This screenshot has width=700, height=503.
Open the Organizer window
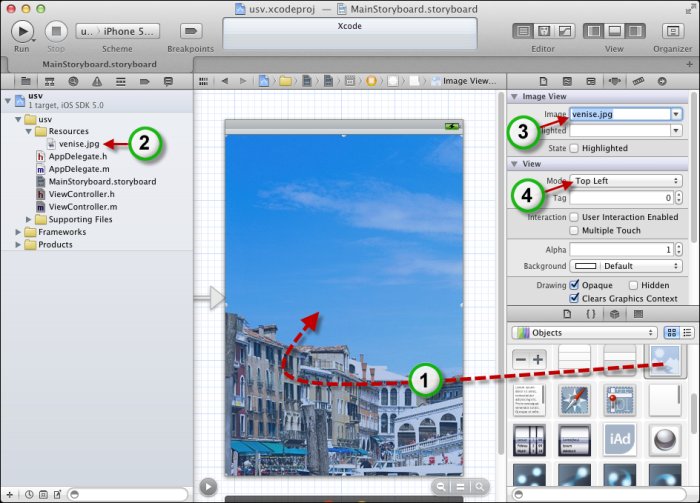tap(672, 31)
